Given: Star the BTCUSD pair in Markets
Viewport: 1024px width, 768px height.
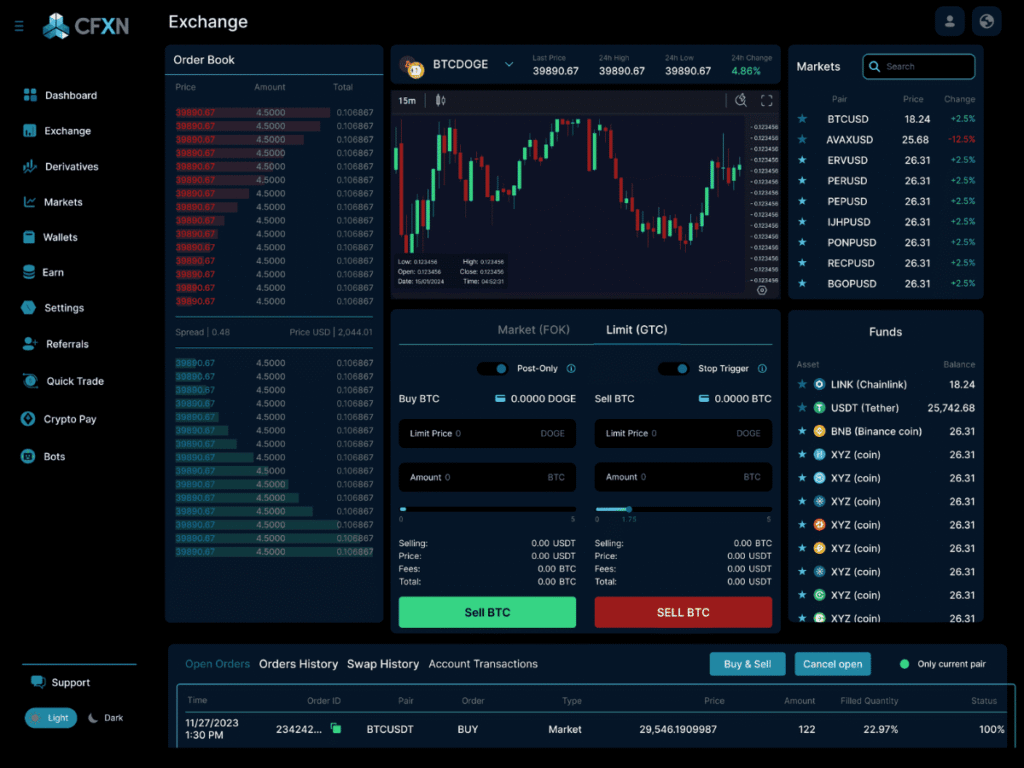Looking at the screenshot, I should click(800, 119).
